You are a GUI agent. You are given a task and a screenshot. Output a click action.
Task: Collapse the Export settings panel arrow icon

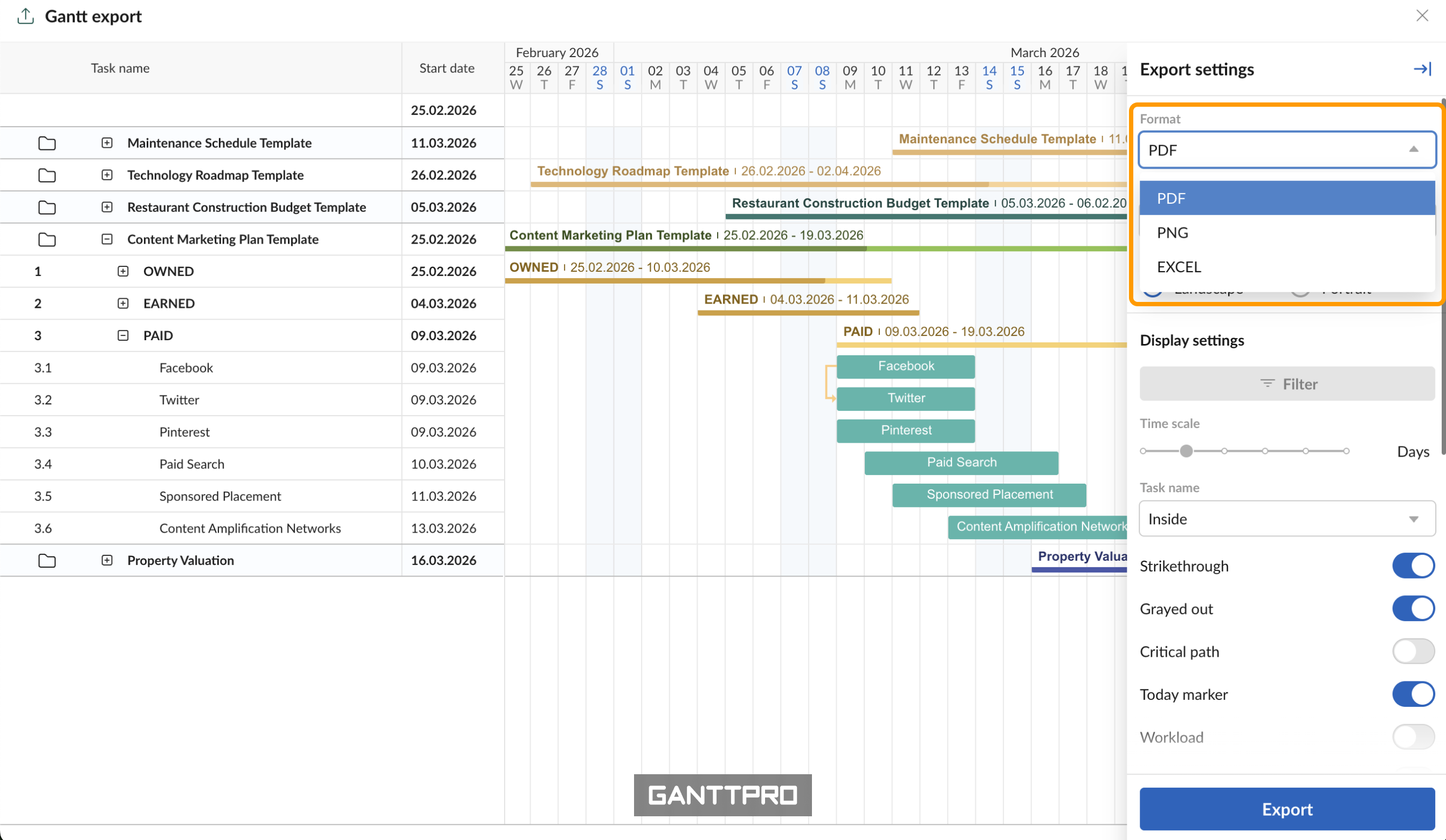1422,69
